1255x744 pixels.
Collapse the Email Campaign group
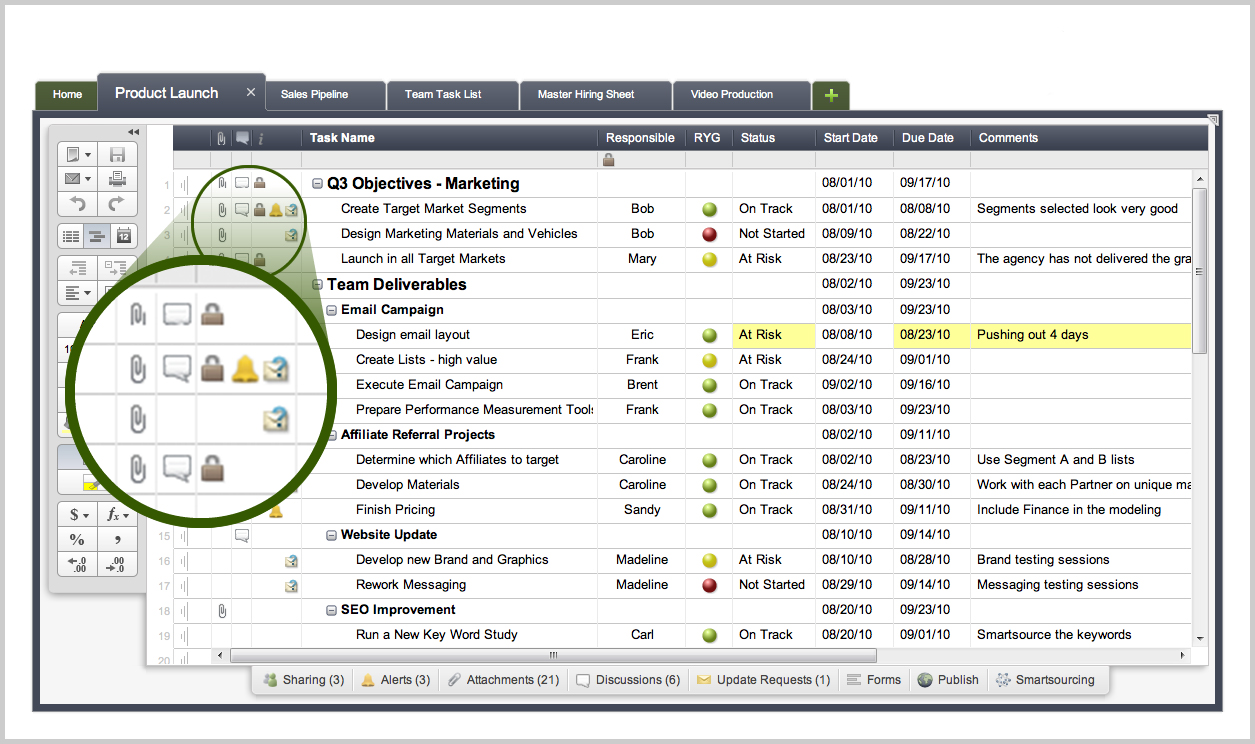pos(330,310)
